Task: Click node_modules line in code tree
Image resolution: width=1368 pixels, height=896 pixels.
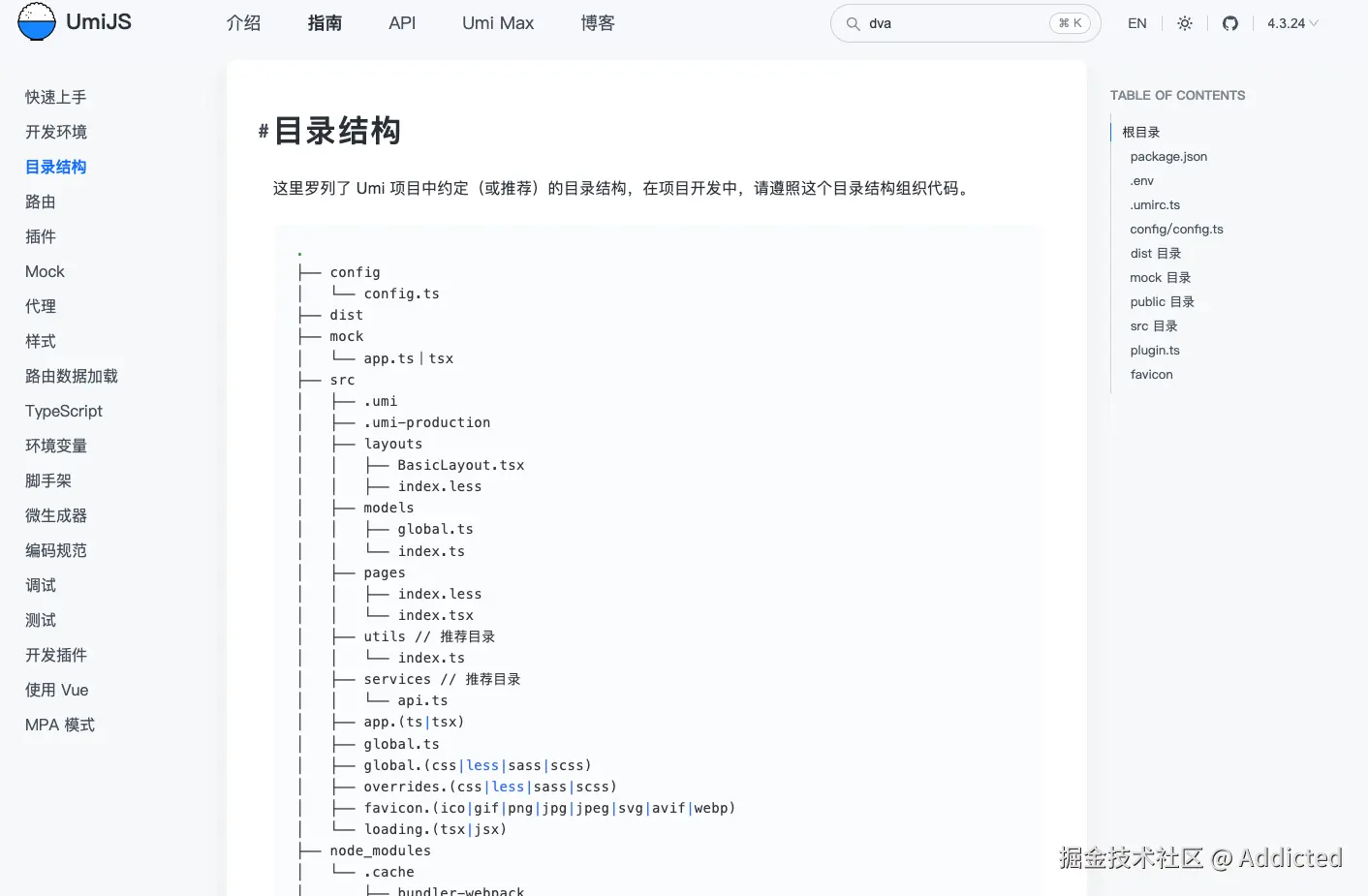Action: [x=380, y=850]
